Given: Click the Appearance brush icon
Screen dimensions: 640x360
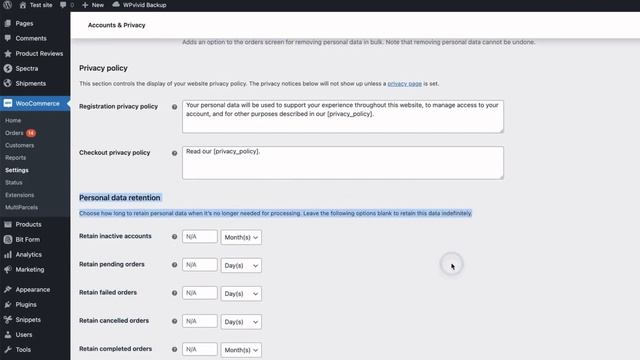Looking at the screenshot, I should tap(8, 289).
